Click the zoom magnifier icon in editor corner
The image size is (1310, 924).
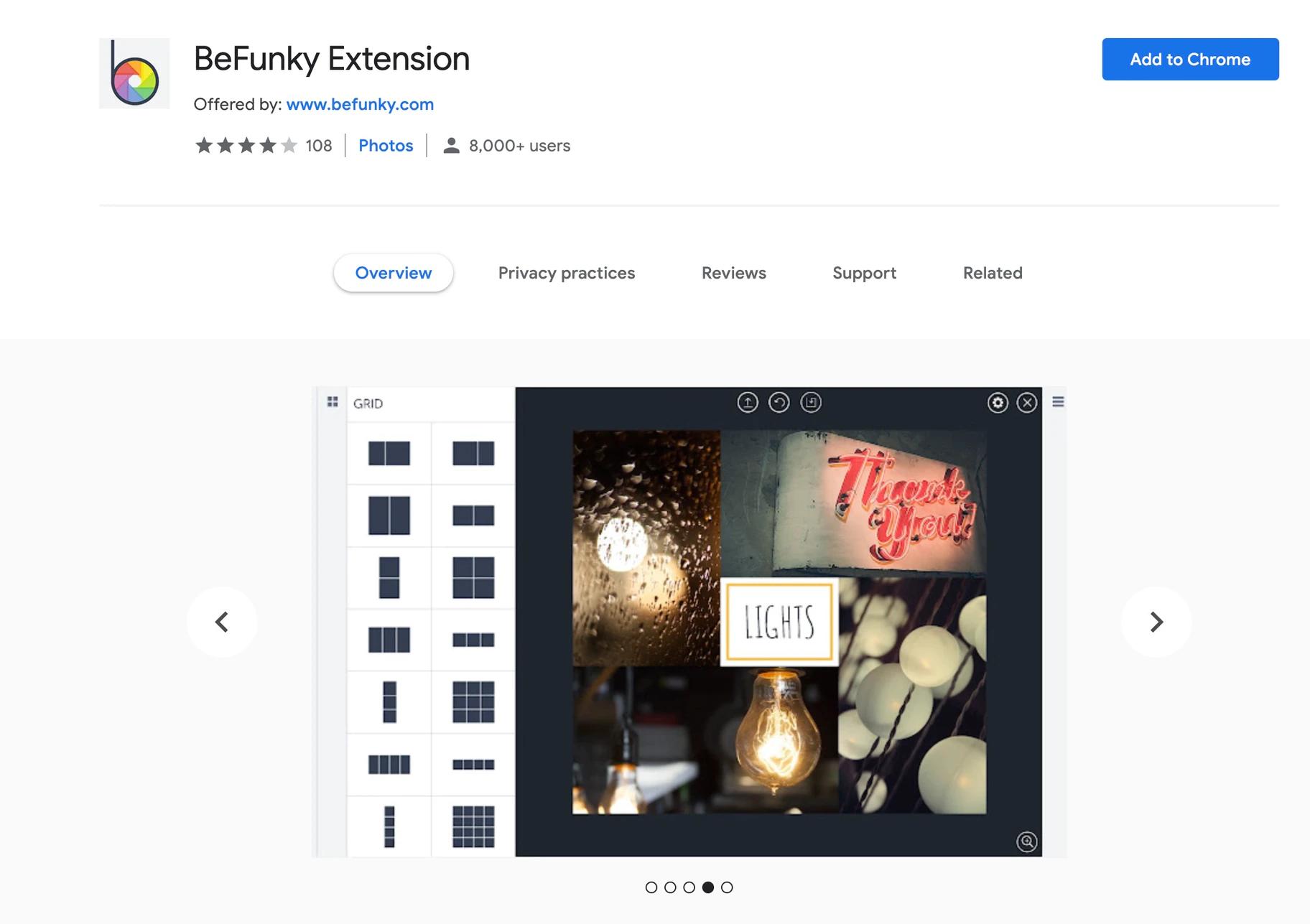pos(1027,841)
